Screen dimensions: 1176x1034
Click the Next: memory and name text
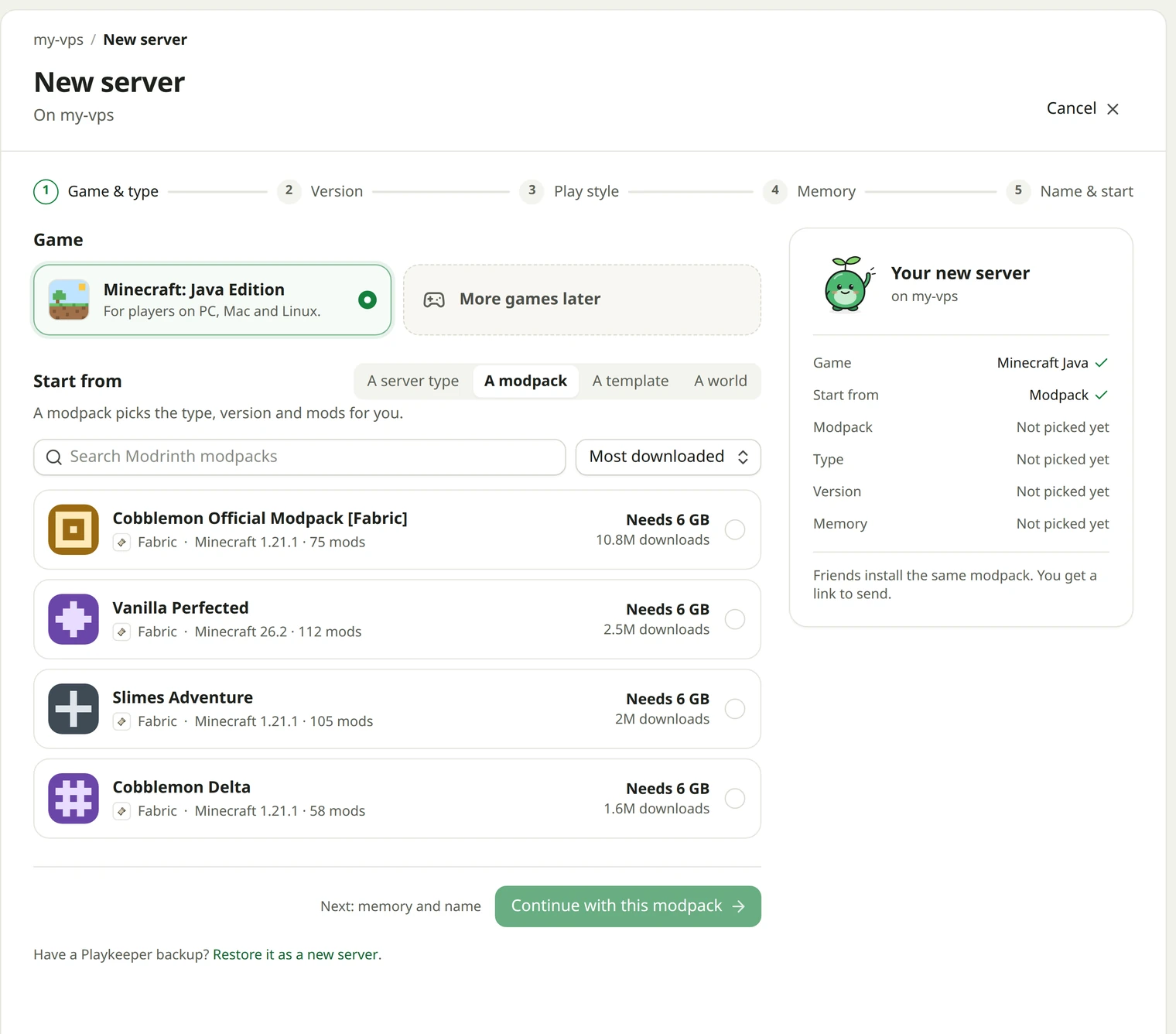pyautogui.click(x=401, y=906)
